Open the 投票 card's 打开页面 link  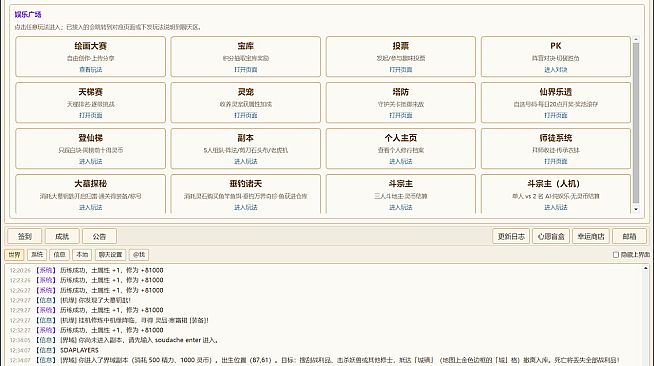[401, 70]
